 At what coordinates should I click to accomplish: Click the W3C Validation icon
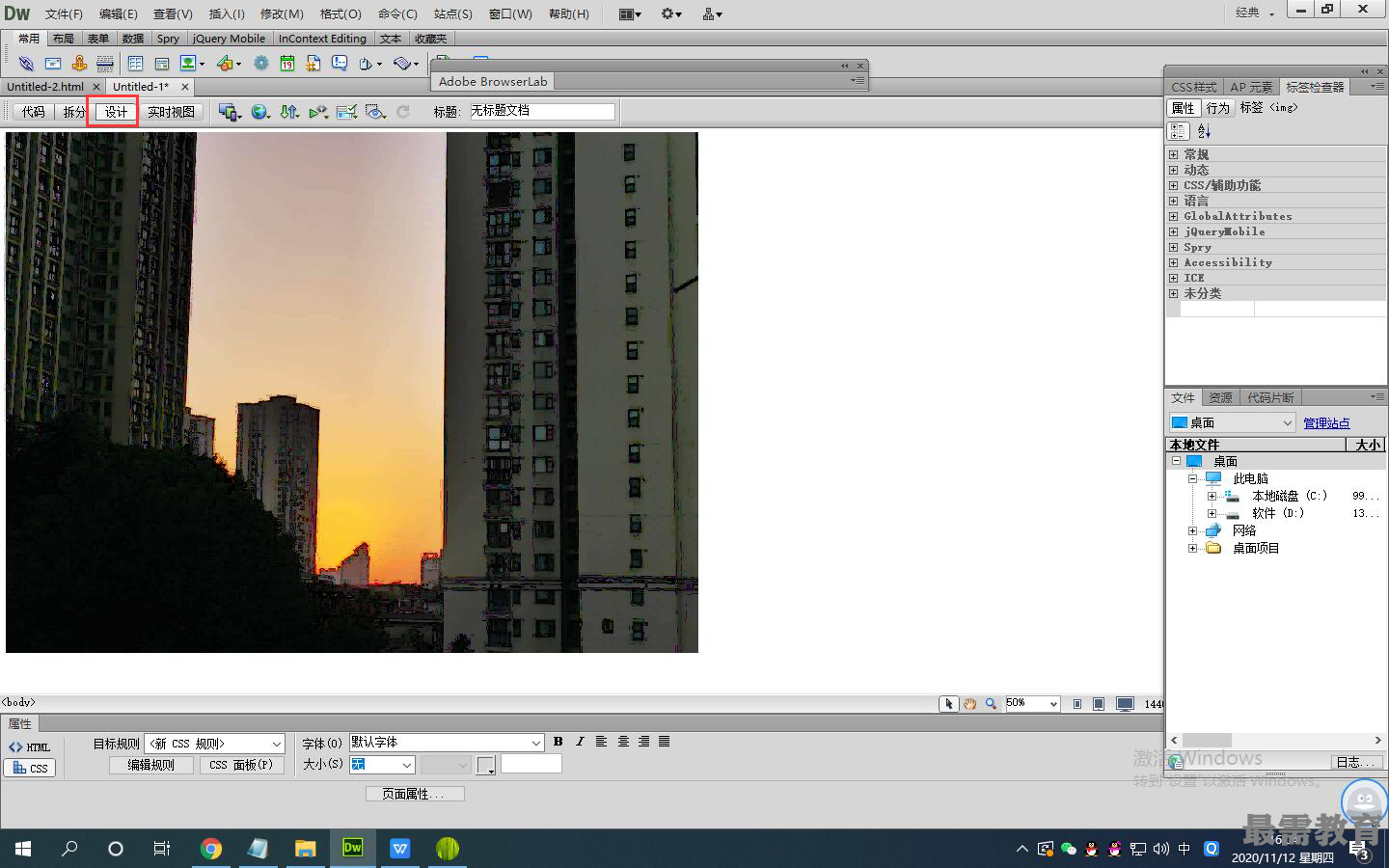[x=318, y=112]
